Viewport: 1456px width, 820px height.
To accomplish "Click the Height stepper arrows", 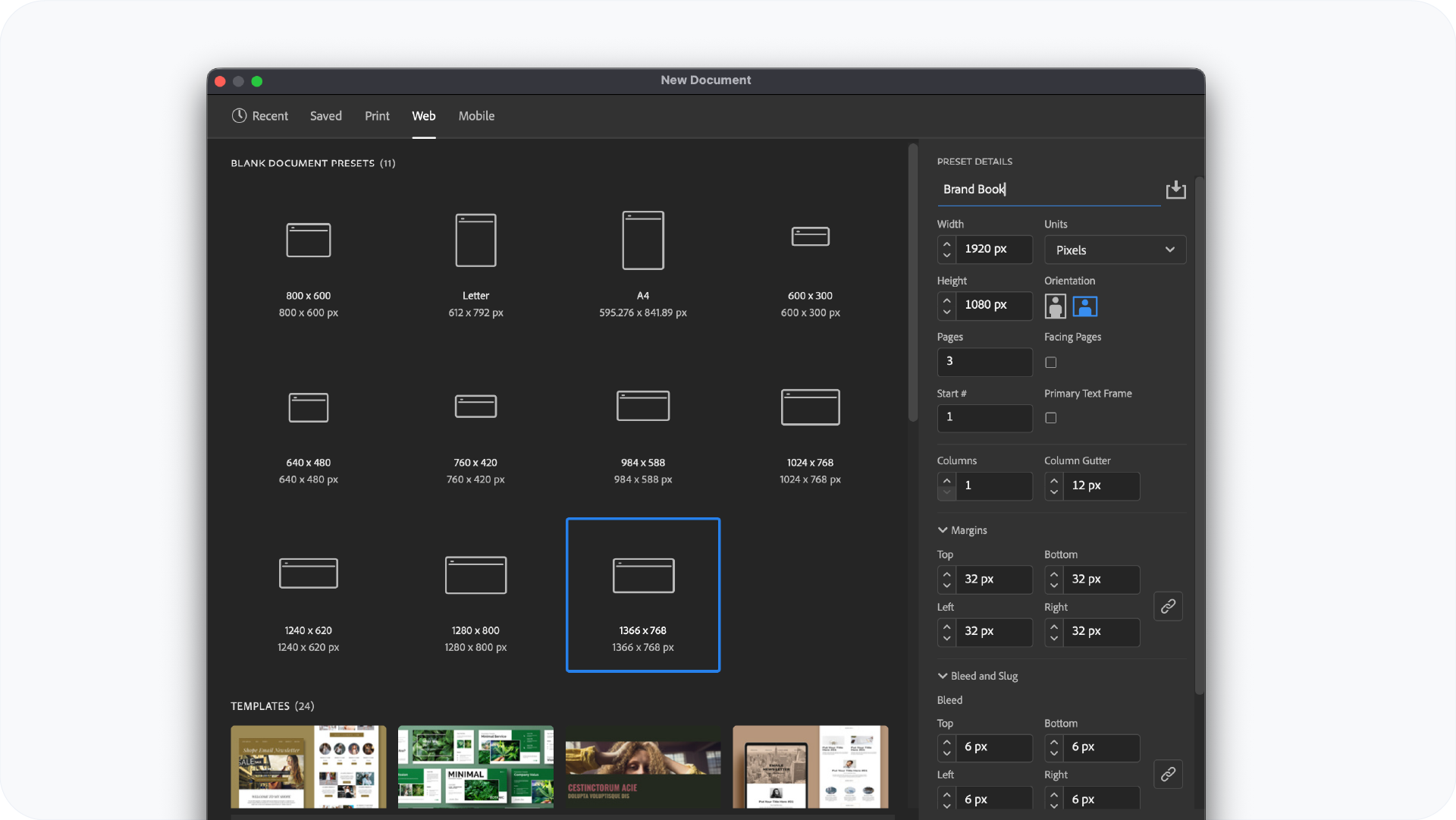I will (946, 306).
